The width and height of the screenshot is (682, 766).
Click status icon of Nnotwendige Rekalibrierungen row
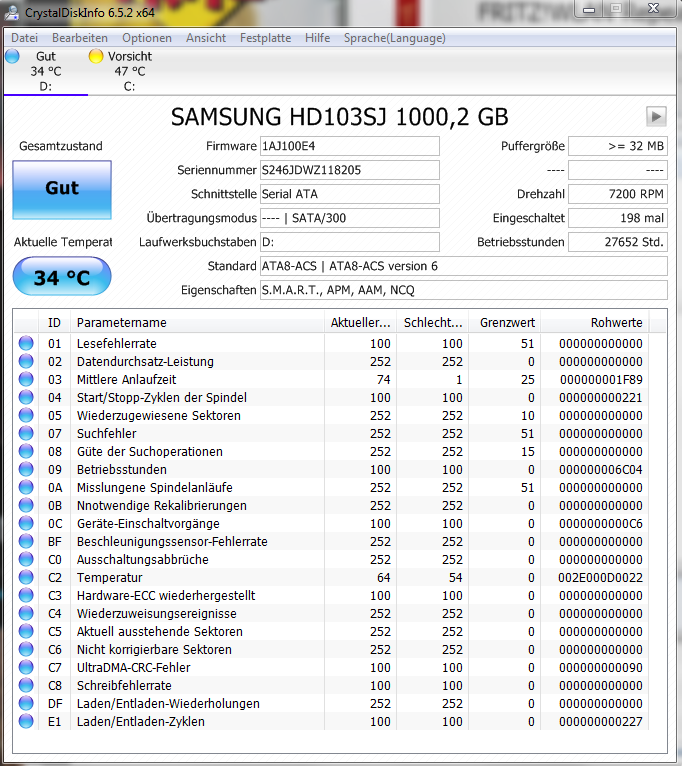[26, 505]
